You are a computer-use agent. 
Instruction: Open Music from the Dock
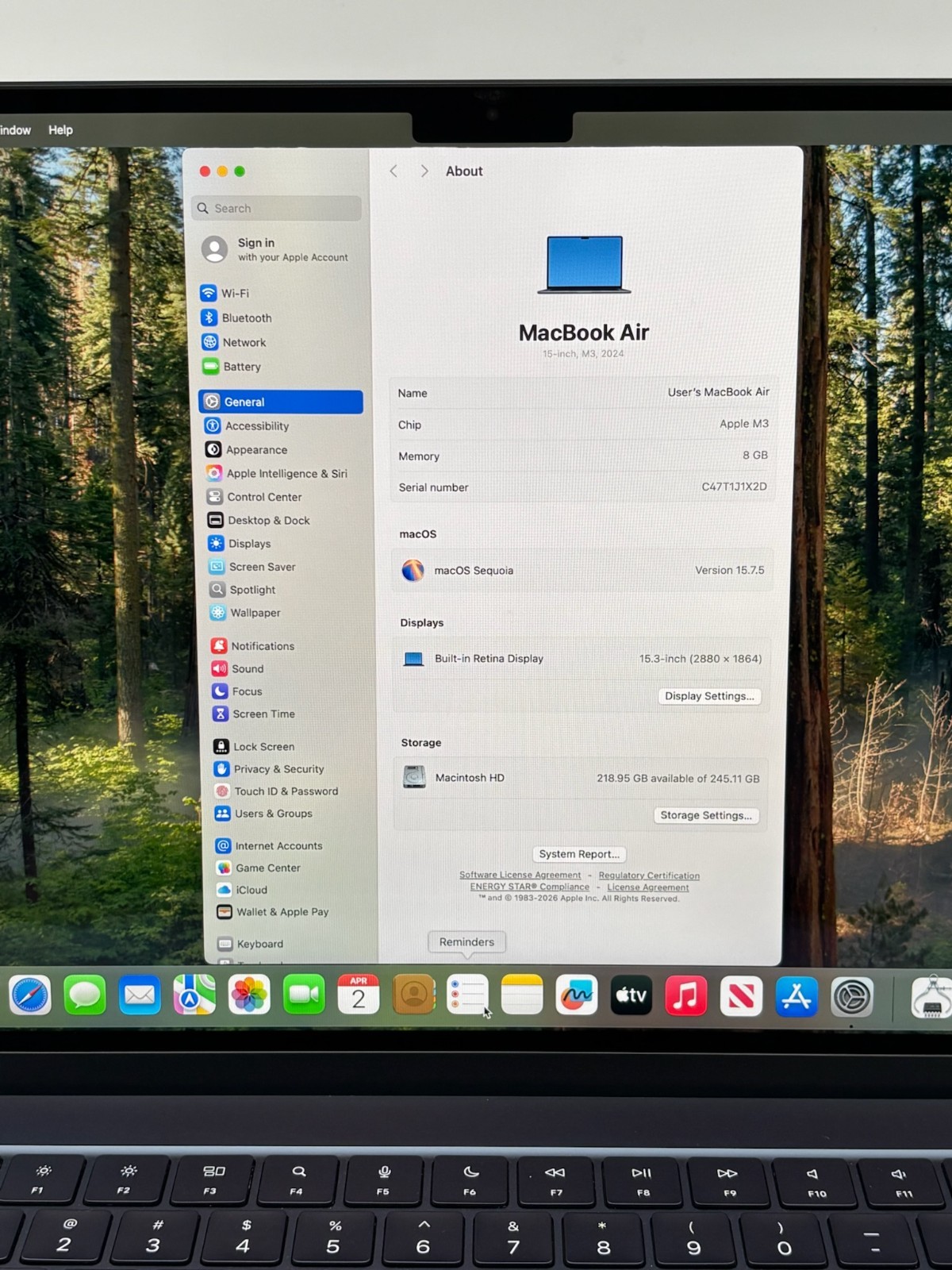[x=686, y=996]
